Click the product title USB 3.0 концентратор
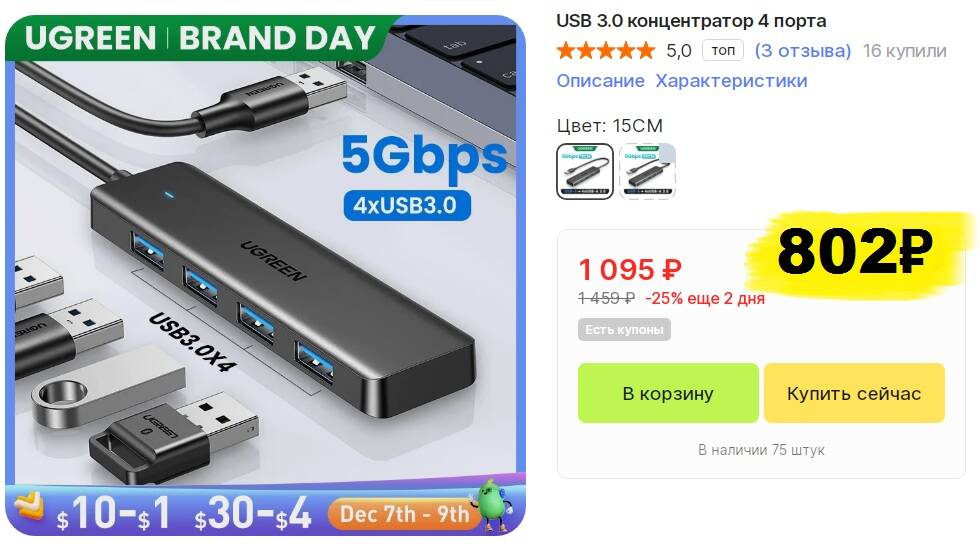 point(691,21)
